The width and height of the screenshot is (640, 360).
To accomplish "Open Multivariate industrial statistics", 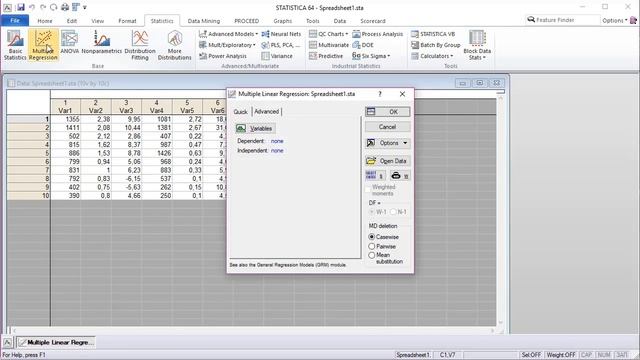I will [x=329, y=45].
